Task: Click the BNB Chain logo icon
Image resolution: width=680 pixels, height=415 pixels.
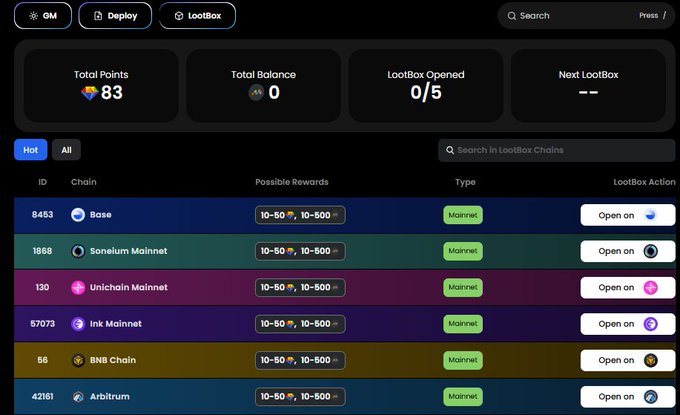Action: click(78, 360)
